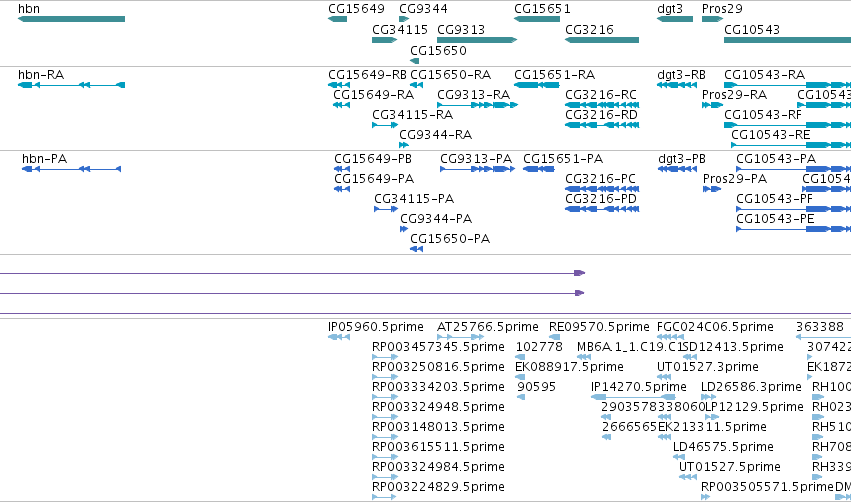Select the CG15651-PA protein
The width and height of the screenshot is (851, 502).
pyautogui.click(x=539, y=169)
